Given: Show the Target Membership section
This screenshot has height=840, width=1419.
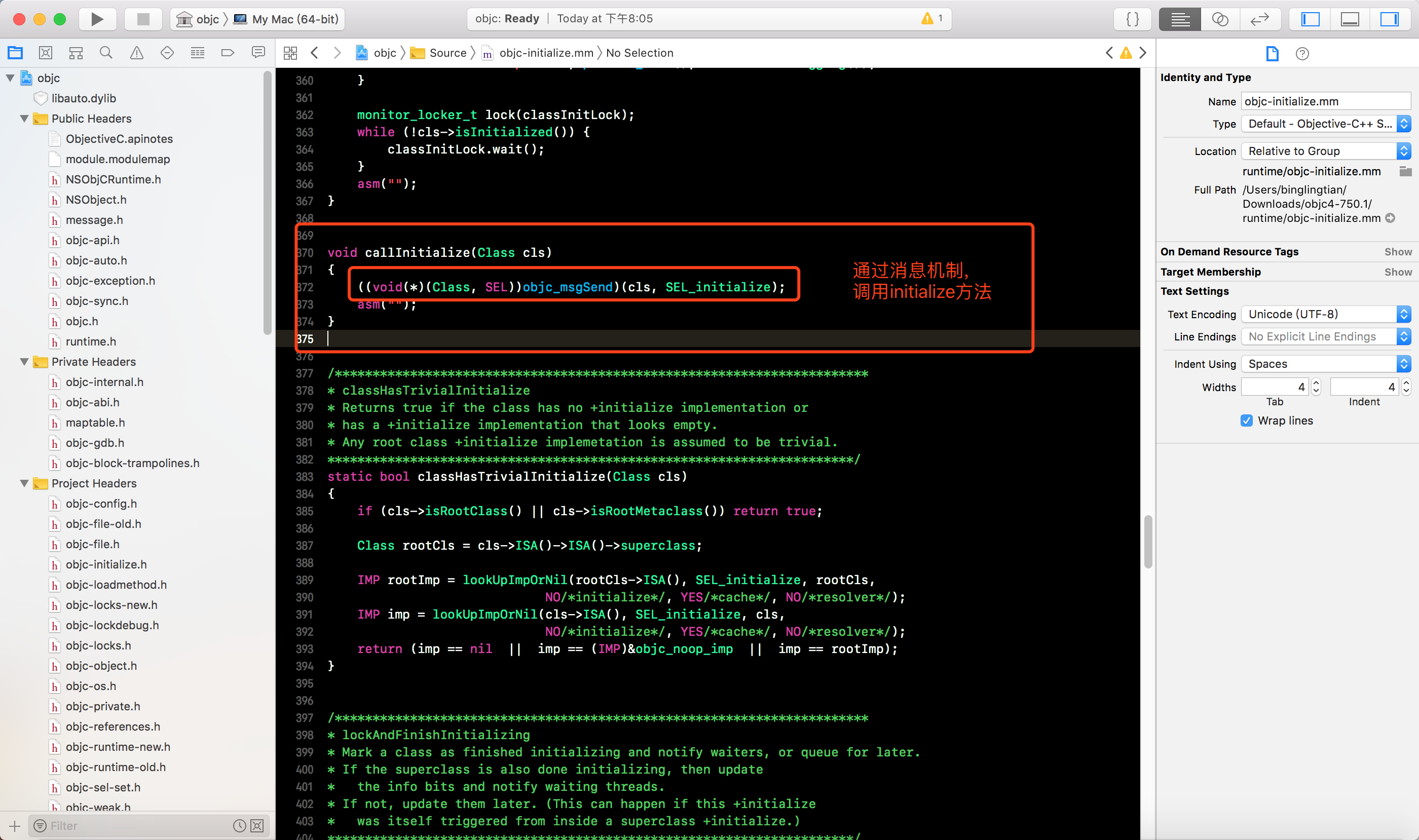Looking at the screenshot, I should tap(1398, 272).
